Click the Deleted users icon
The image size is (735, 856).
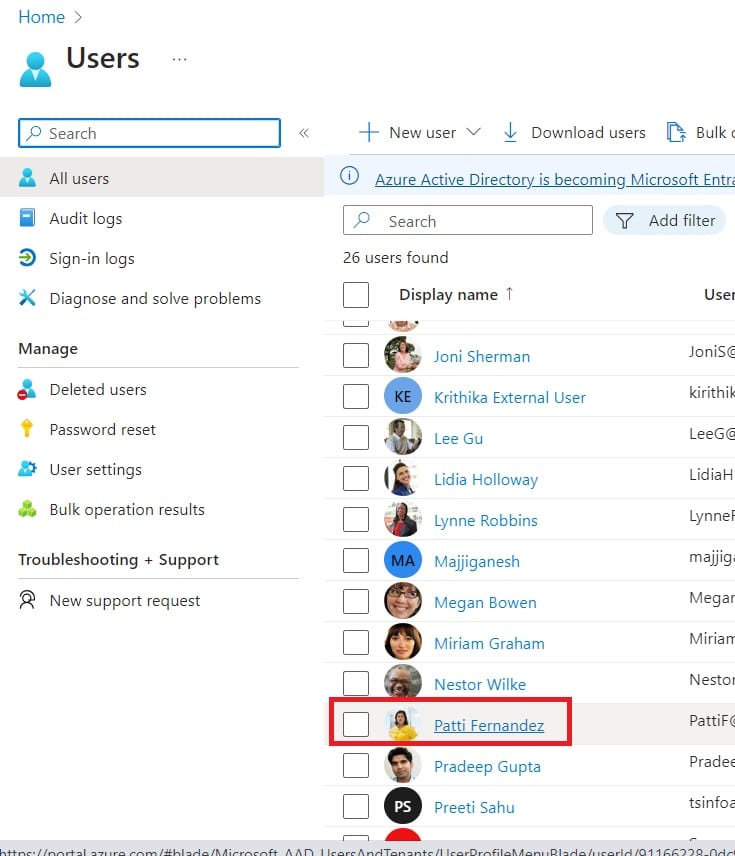pos(27,389)
